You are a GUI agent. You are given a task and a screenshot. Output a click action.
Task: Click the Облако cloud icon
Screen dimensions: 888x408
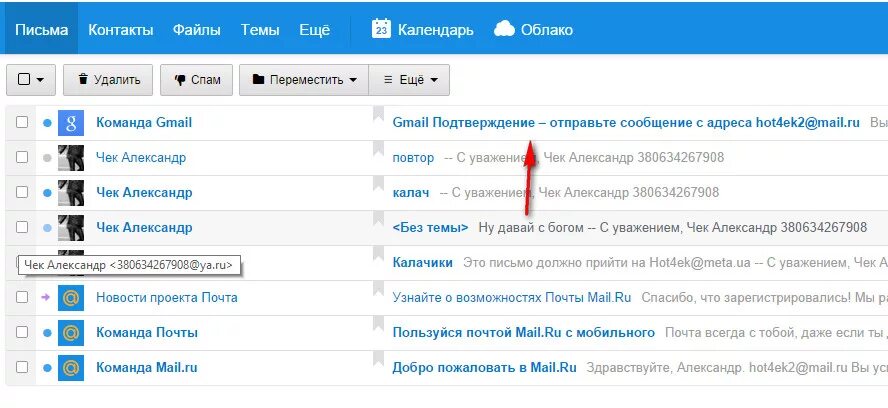click(x=504, y=29)
